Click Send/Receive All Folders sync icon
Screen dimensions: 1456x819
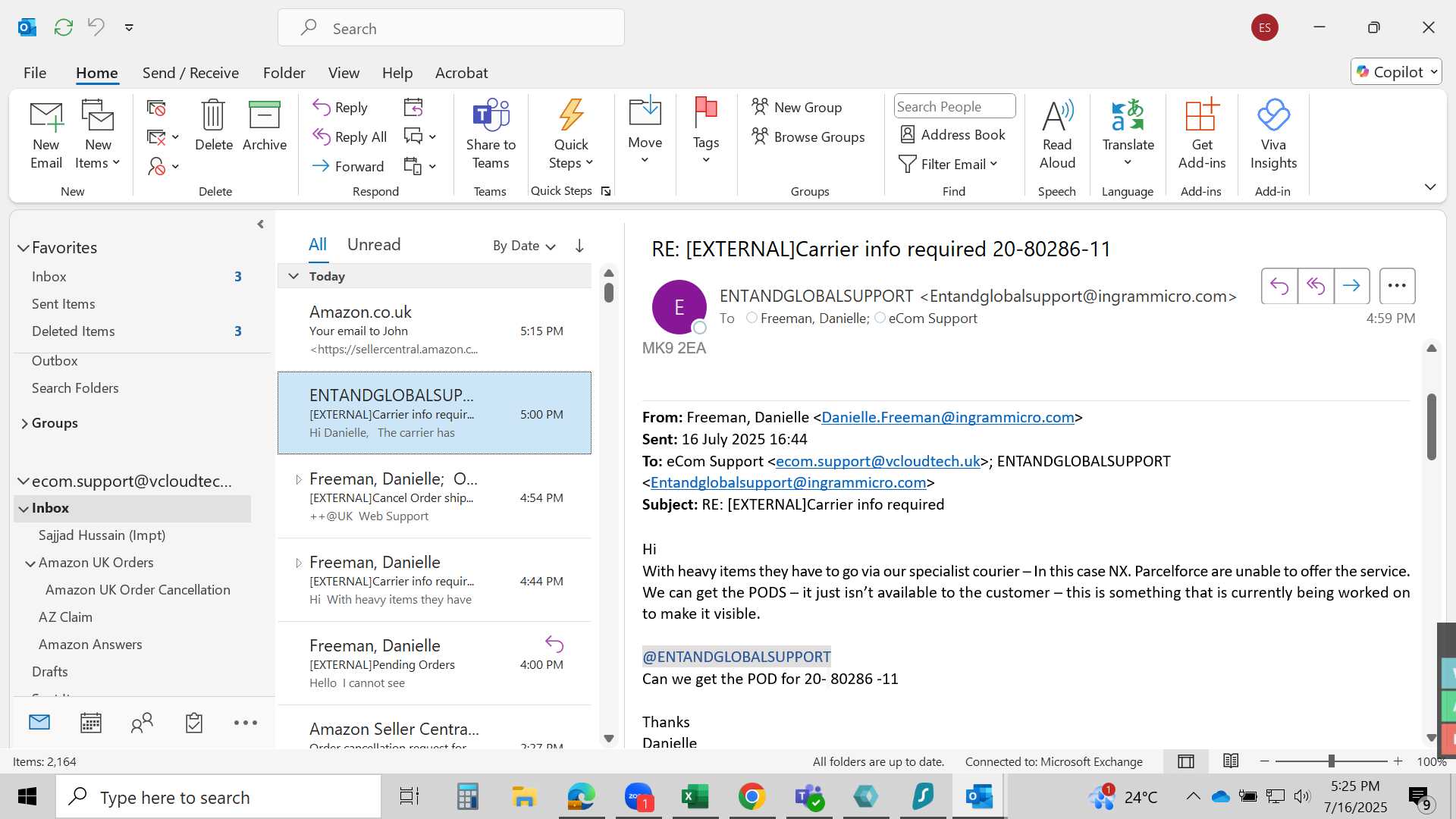pyautogui.click(x=64, y=27)
